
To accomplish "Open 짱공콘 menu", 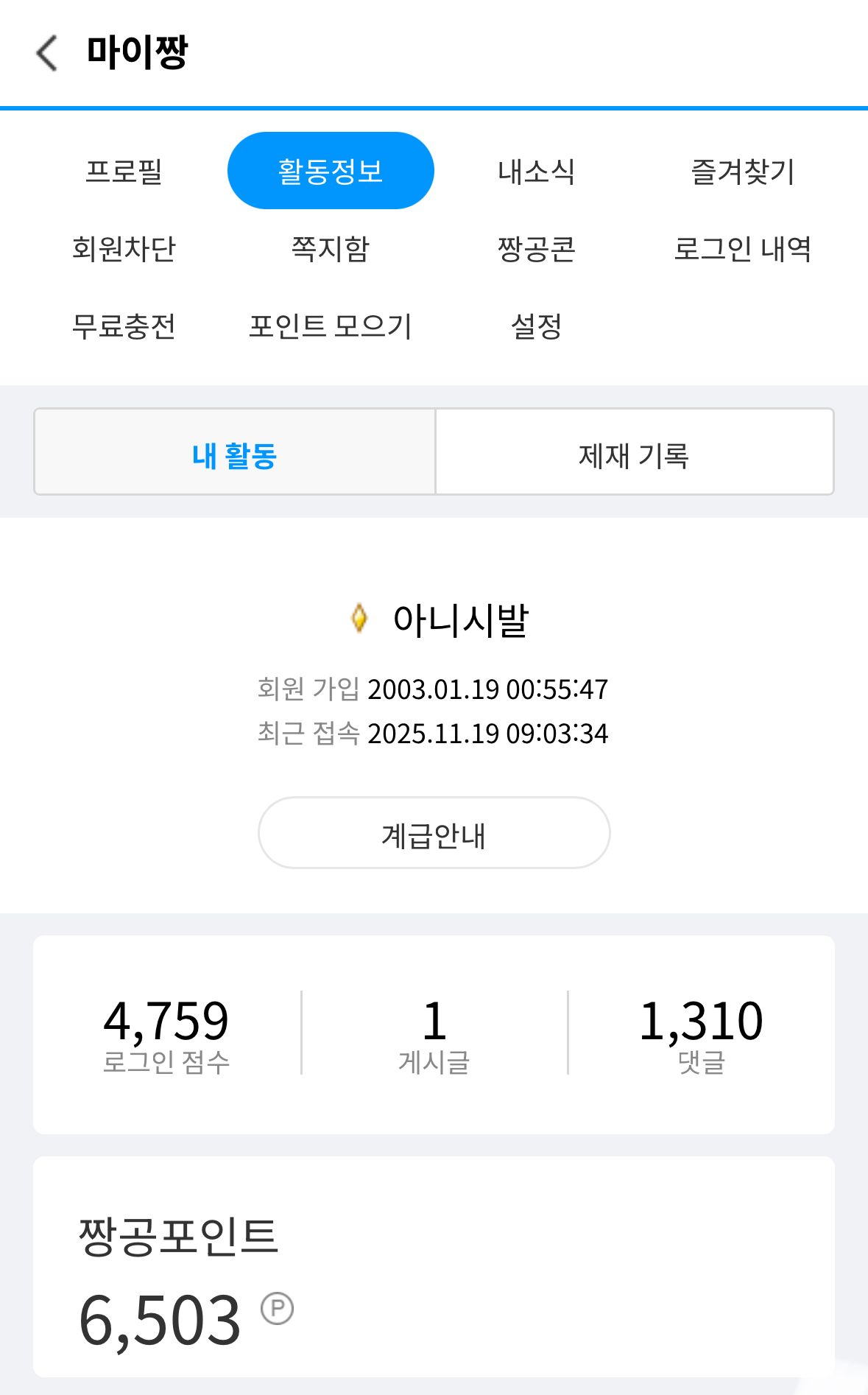I will coord(537,249).
